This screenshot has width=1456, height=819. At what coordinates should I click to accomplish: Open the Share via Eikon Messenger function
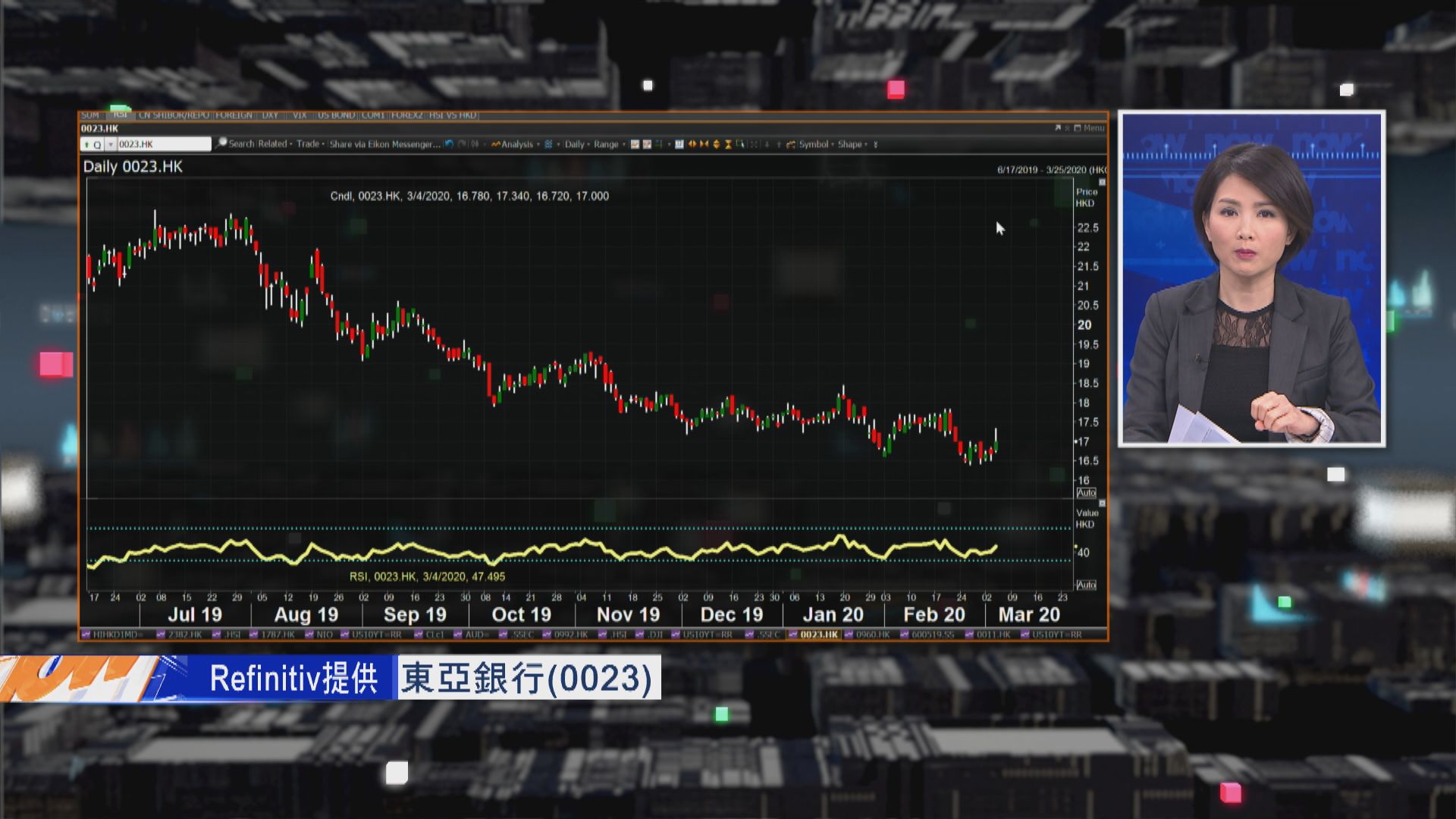point(383,144)
